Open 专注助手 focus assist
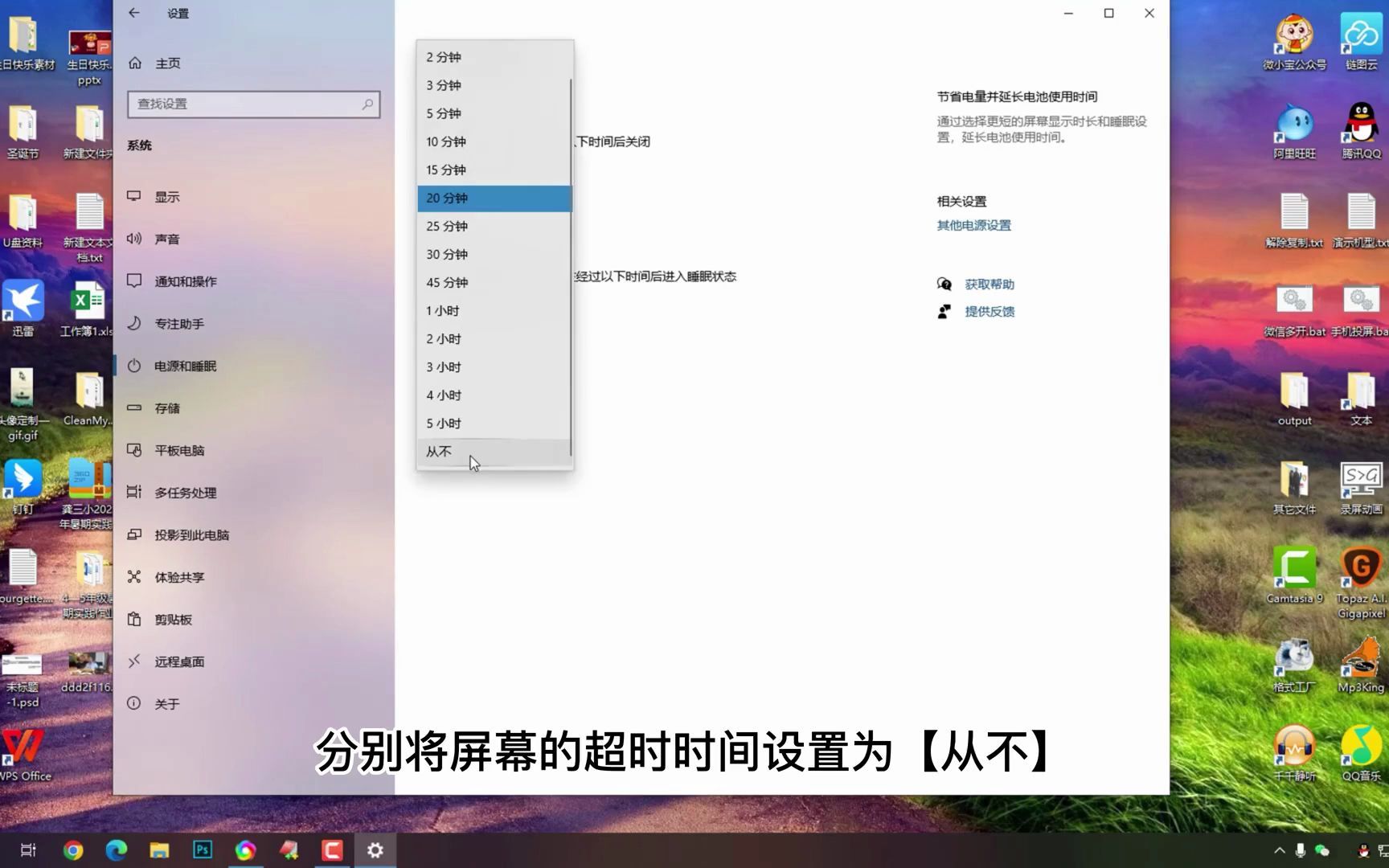The image size is (1389, 868). [x=253, y=323]
